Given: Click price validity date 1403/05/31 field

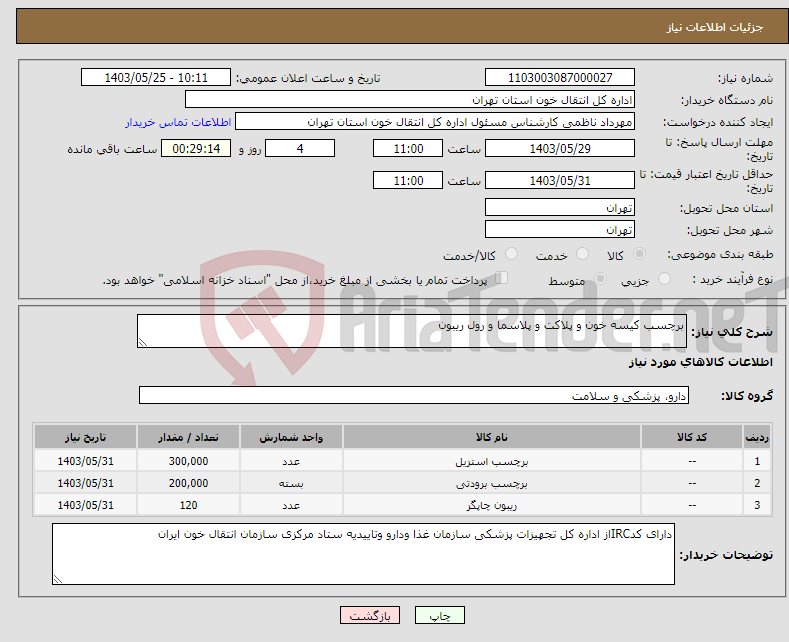Looking at the screenshot, I should [x=560, y=180].
